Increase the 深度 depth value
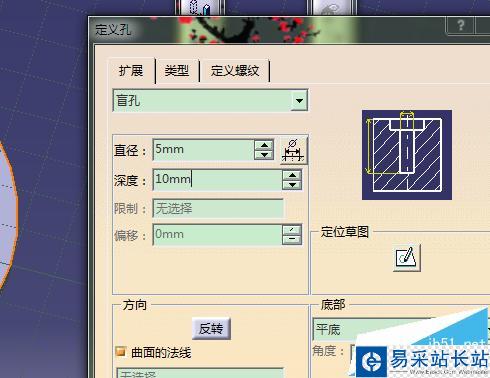The height and width of the screenshot is (378, 490). click(292, 175)
